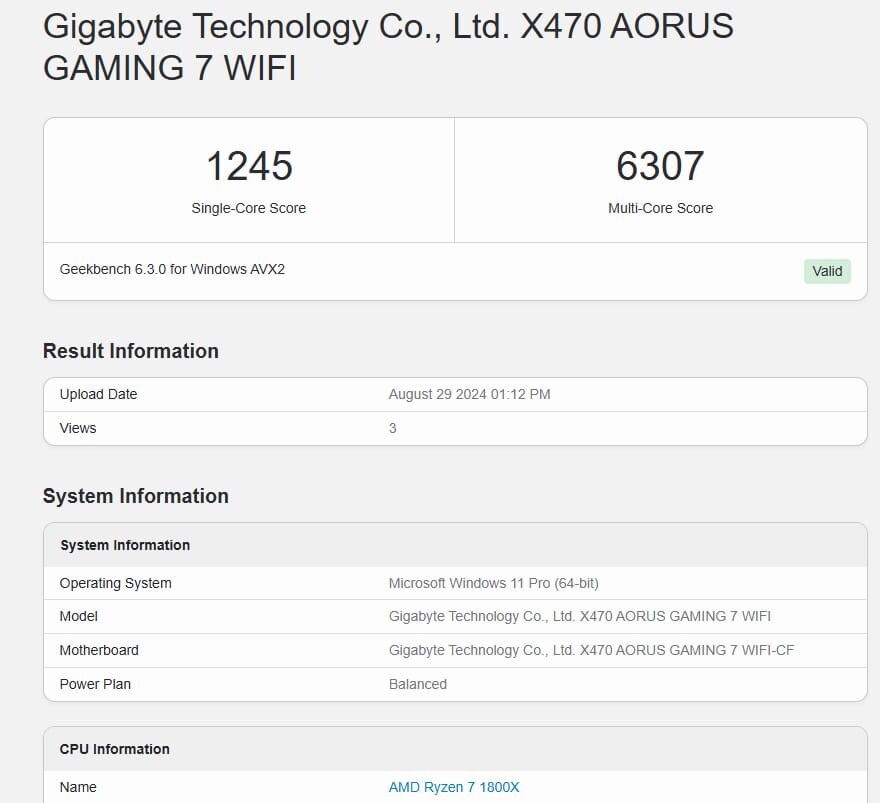The height and width of the screenshot is (803, 880).
Task: Click the Geekbench 6.3.0 for Windows AVX2 text
Action: 172,269
